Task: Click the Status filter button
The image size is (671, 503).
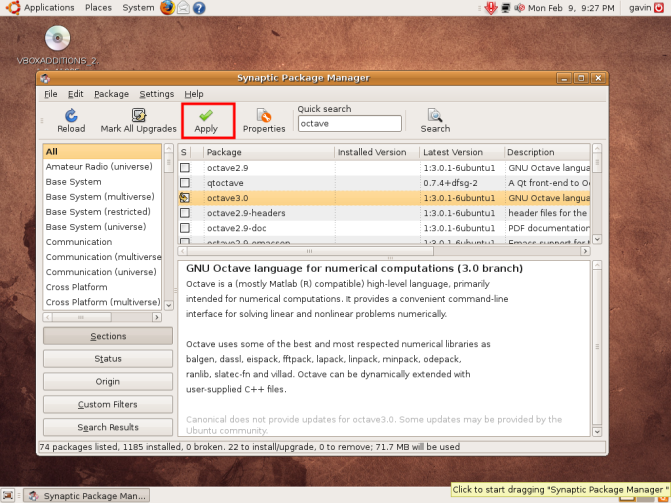Action: tap(108, 359)
